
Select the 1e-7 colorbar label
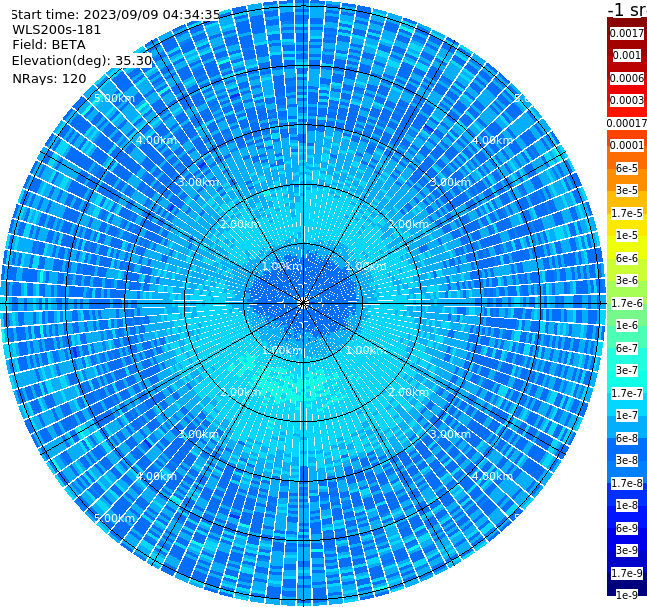[627, 415]
